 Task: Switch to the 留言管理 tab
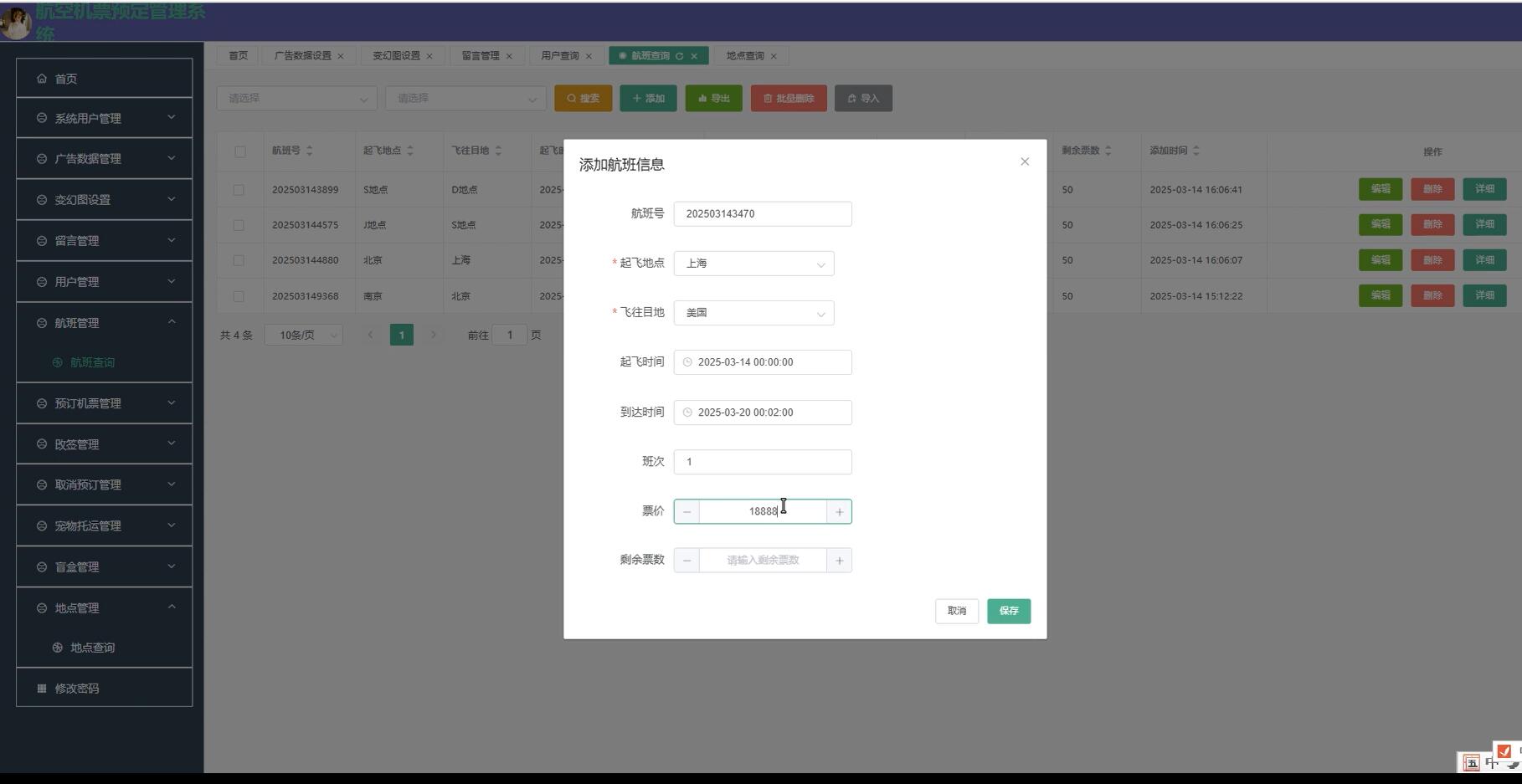481,55
